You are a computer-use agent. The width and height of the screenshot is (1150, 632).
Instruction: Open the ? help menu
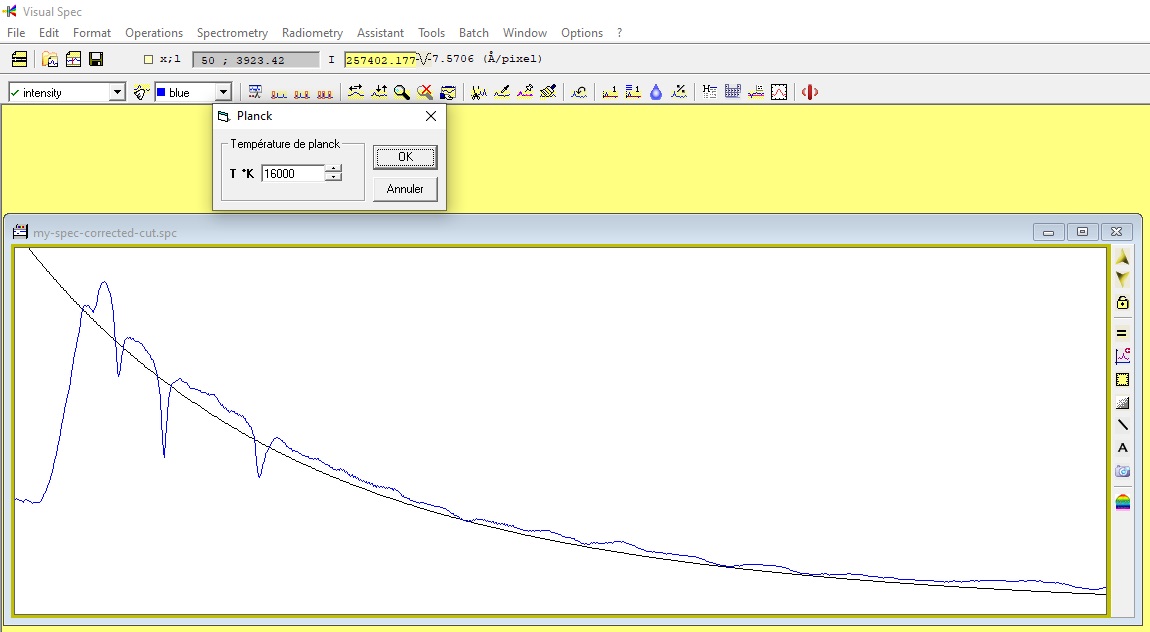coord(620,33)
